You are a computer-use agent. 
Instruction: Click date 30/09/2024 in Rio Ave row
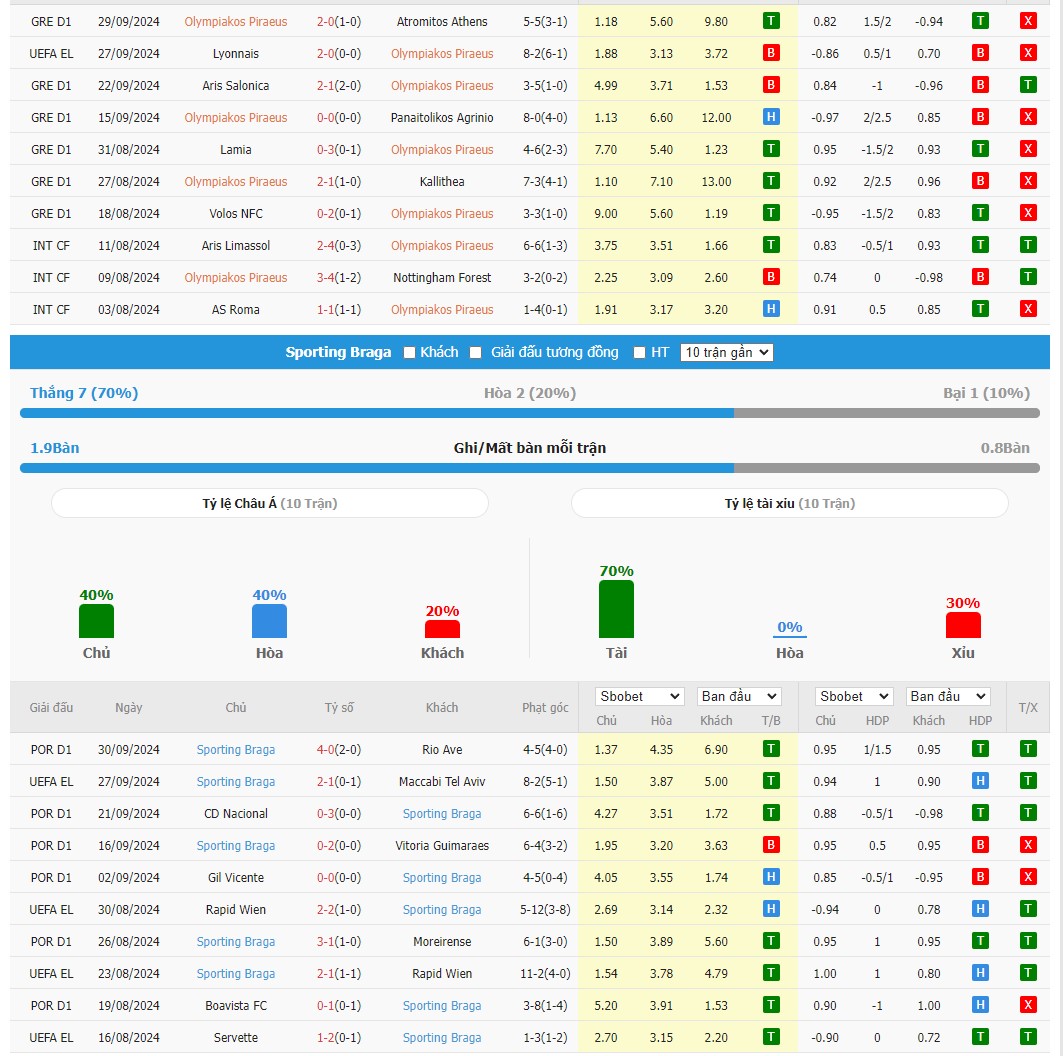pos(129,750)
